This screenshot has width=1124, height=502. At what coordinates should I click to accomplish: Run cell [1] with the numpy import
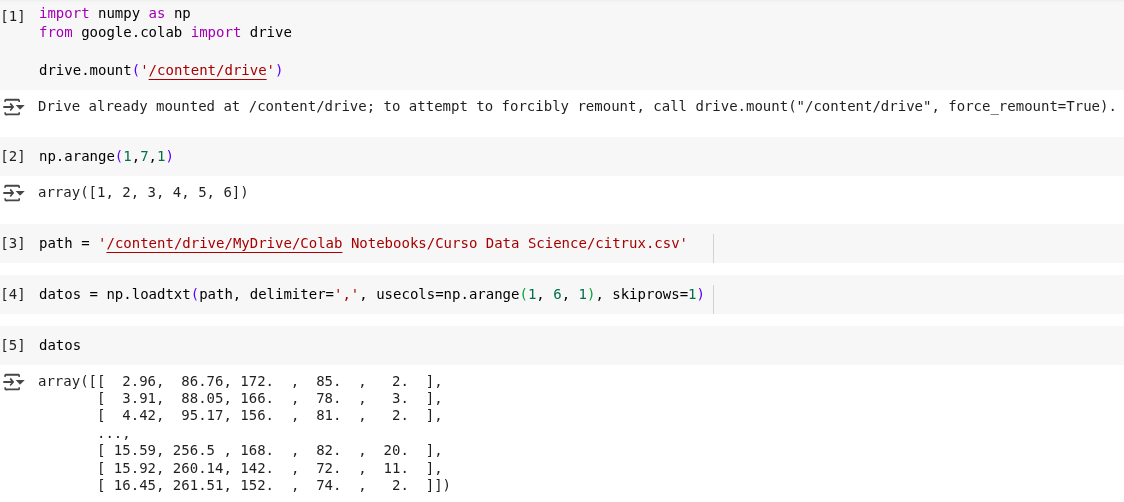13,16
